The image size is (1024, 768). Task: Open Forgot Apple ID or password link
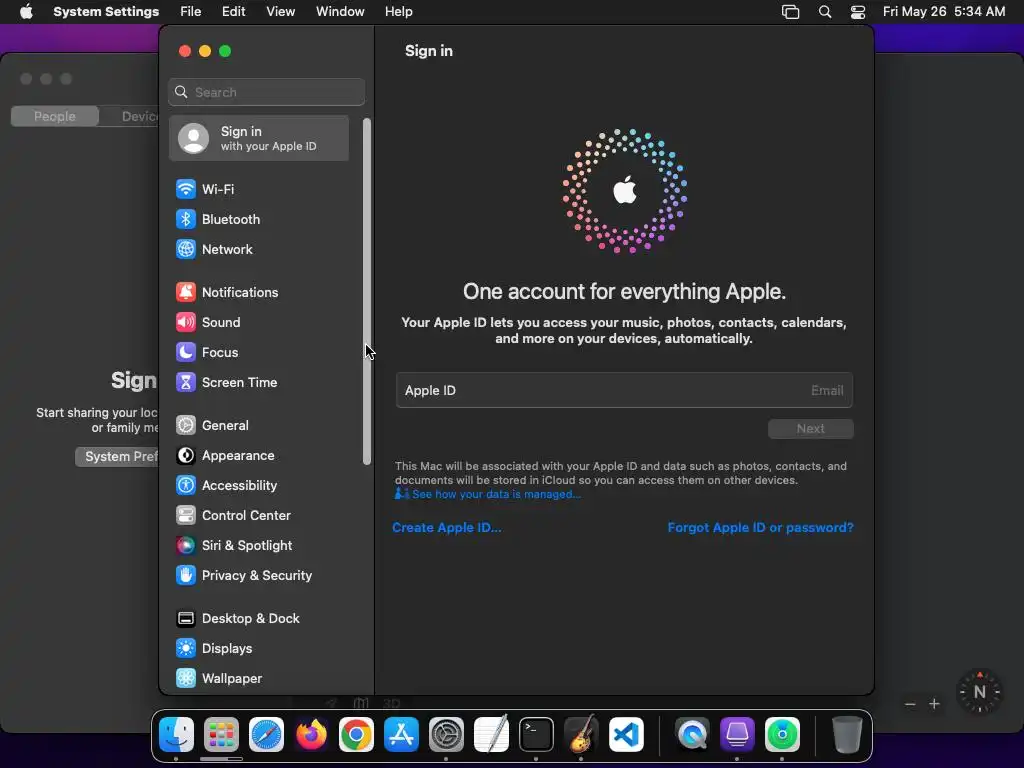pos(760,528)
